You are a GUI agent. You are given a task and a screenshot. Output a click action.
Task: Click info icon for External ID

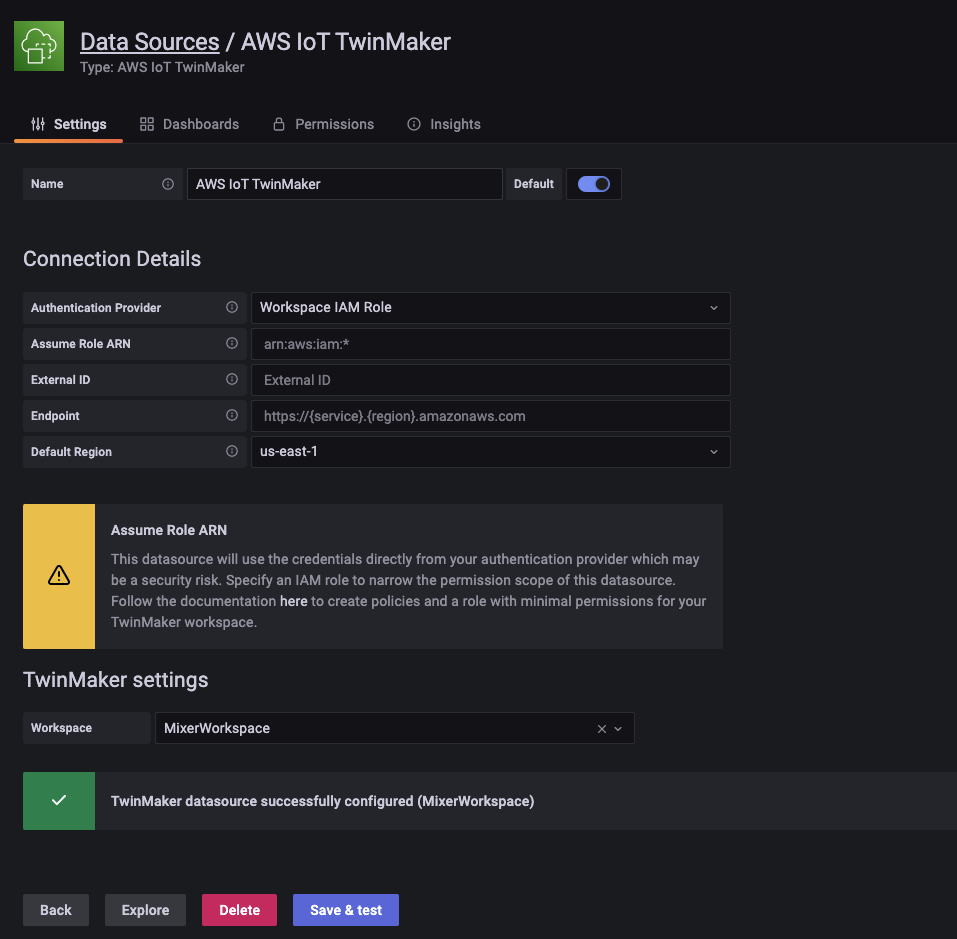[232, 380]
